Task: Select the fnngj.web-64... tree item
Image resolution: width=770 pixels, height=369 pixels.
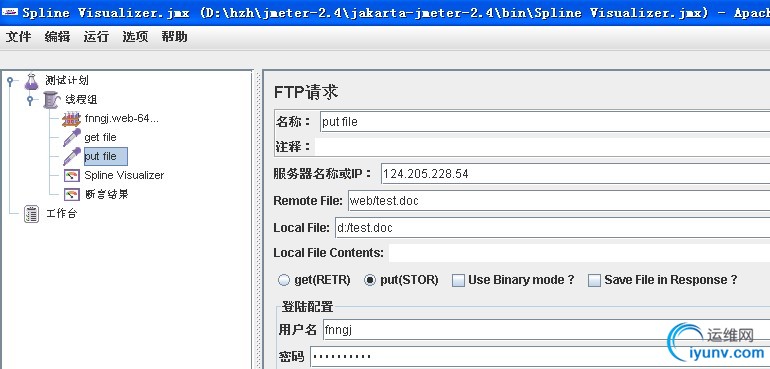Action: pyautogui.click(x=121, y=118)
